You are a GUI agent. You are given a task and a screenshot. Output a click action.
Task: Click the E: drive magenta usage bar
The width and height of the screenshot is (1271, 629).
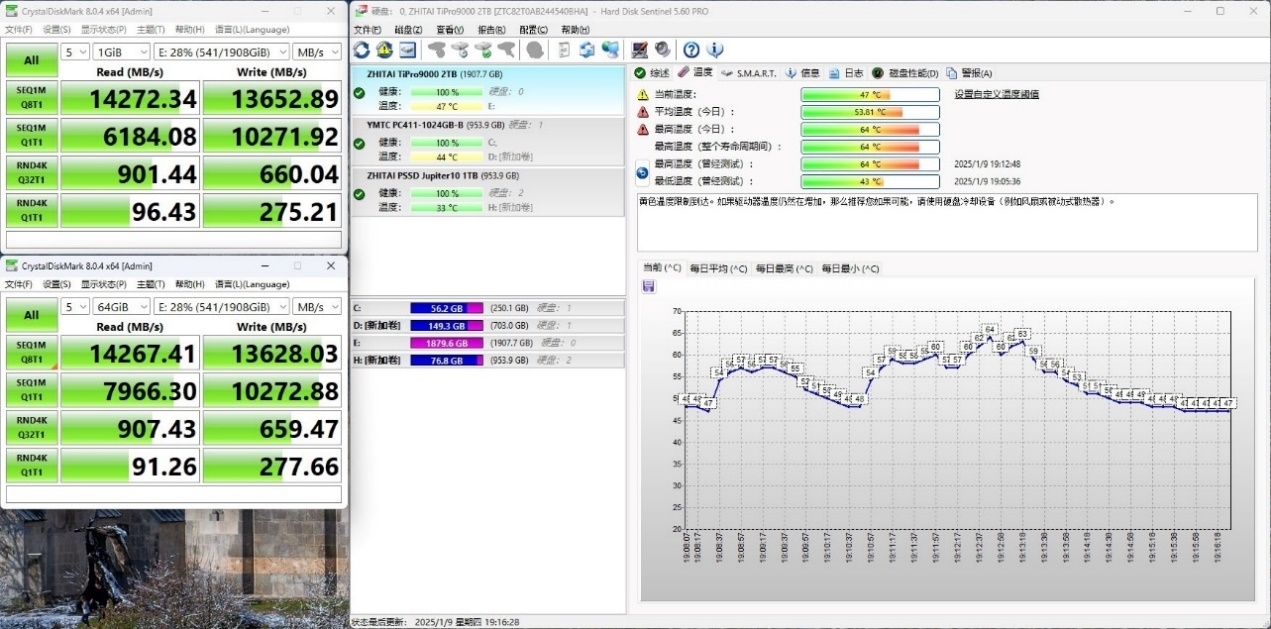pos(446,342)
